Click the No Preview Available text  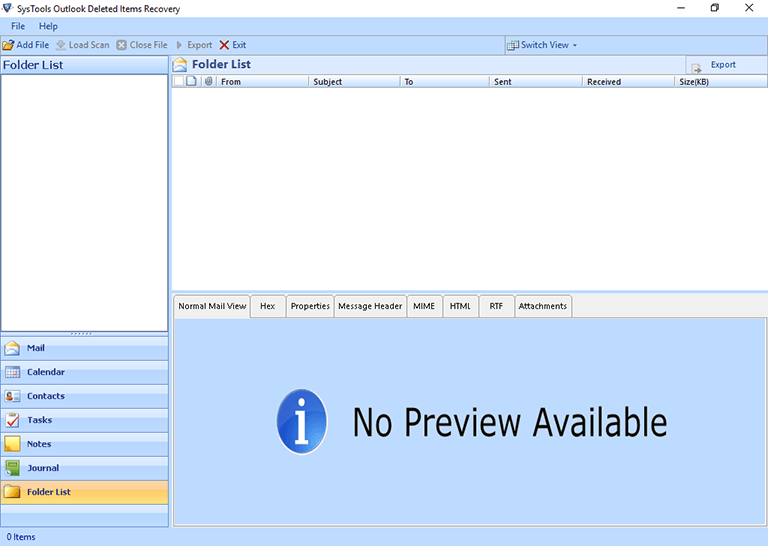[x=510, y=422]
